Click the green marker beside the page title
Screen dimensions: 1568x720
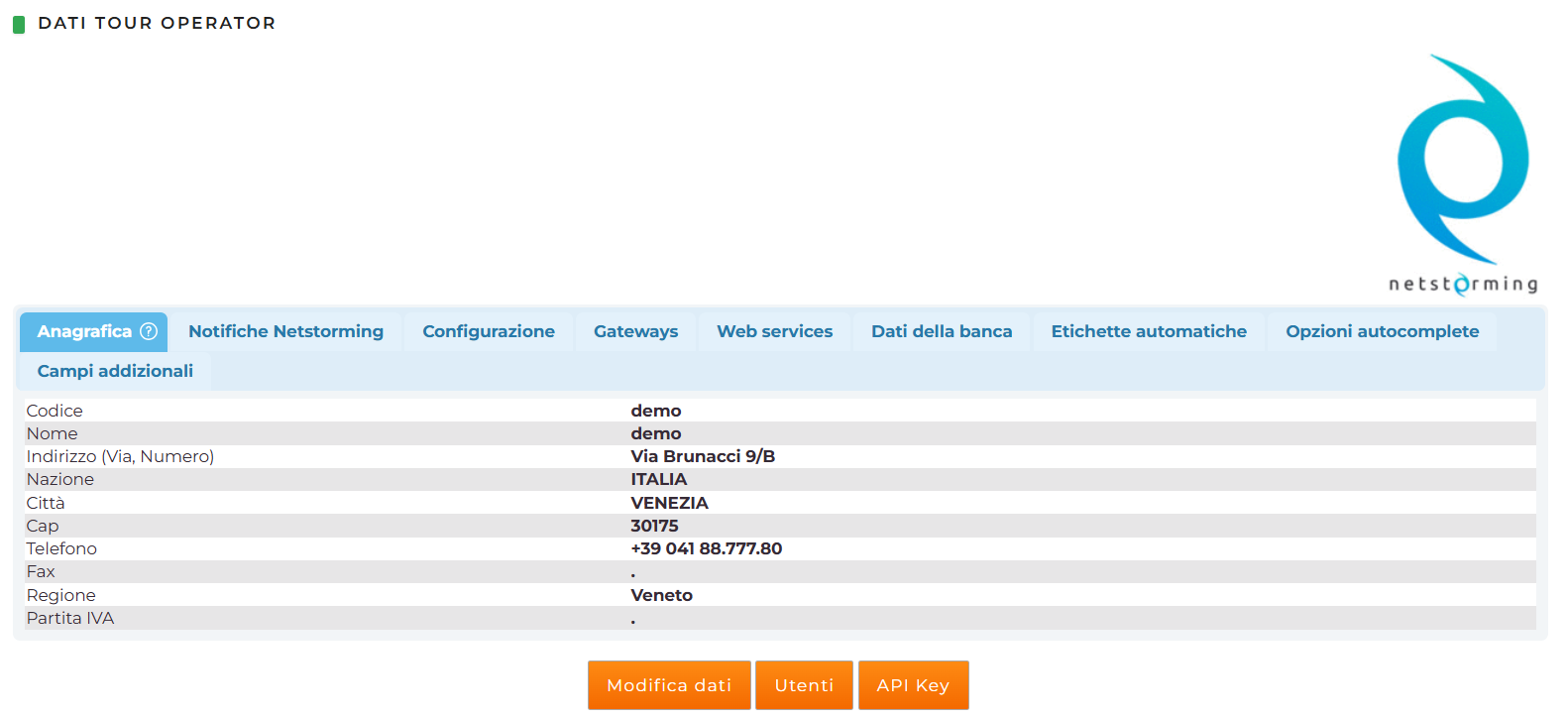click(x=19, y=24)
